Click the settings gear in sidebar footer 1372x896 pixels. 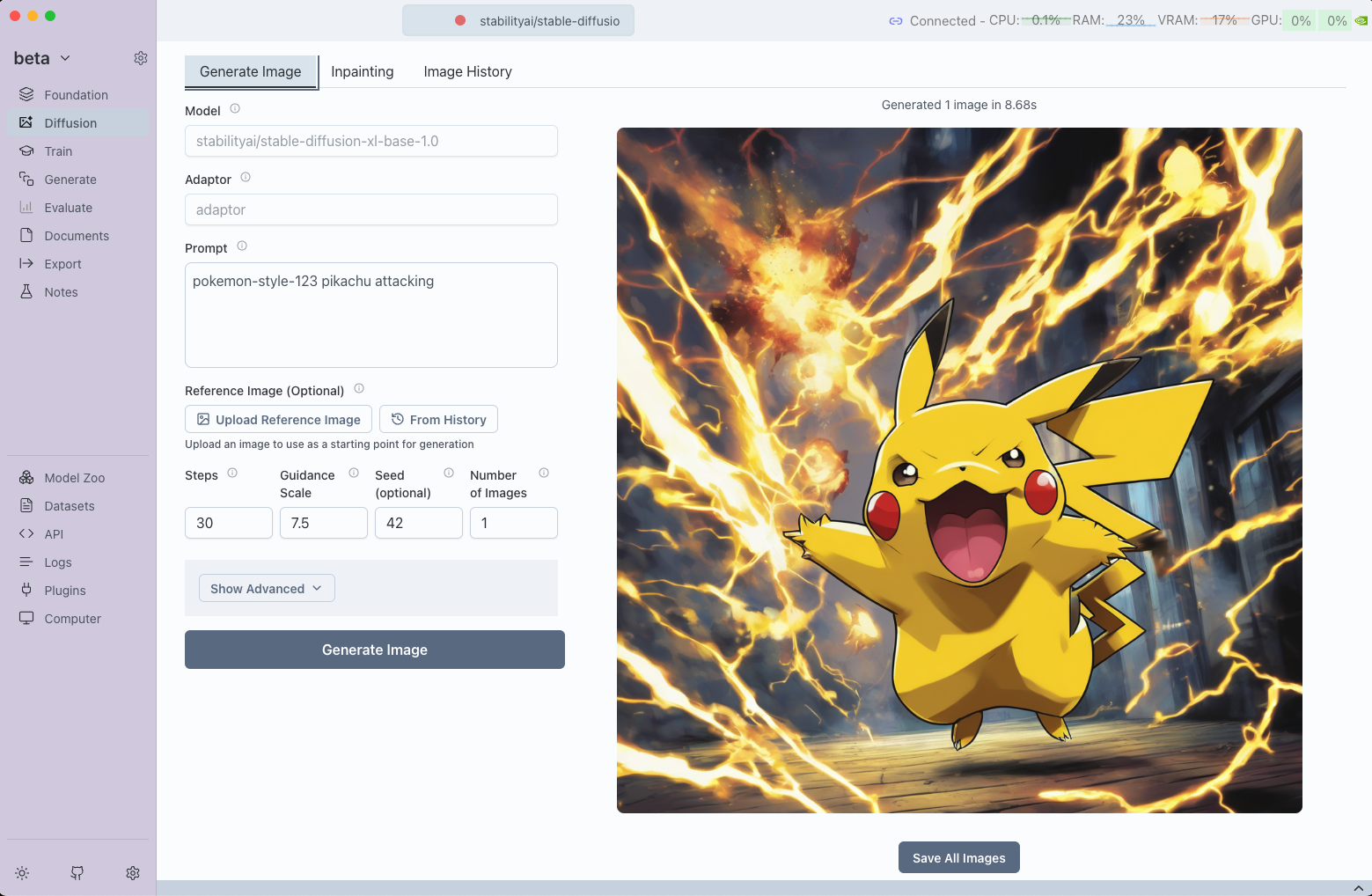(x=133, y=873)
